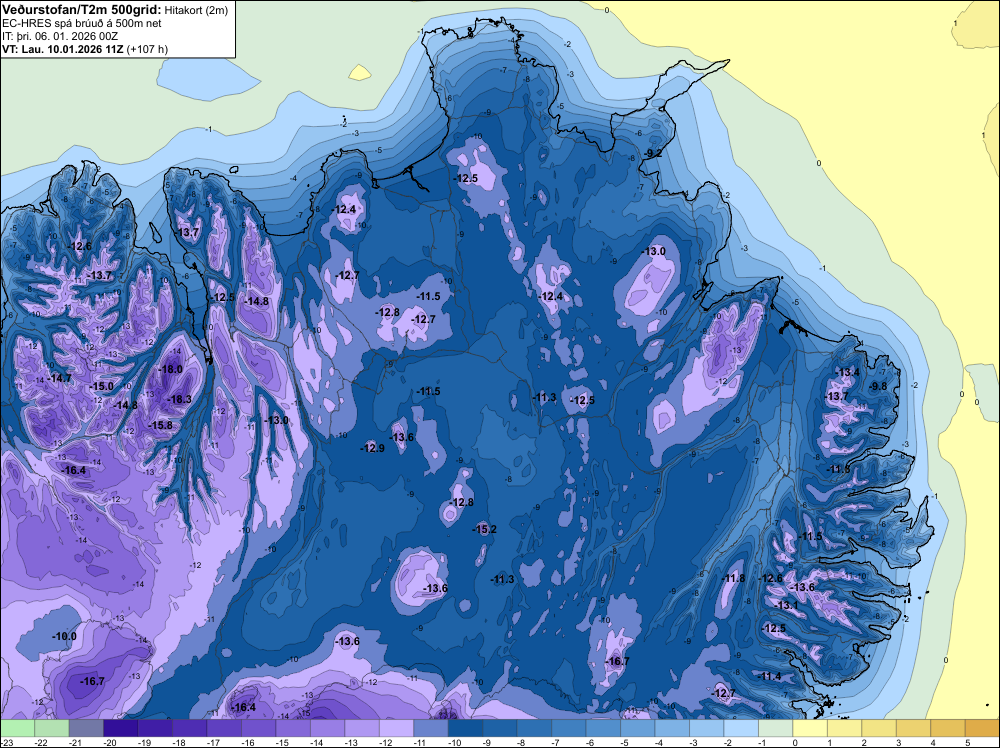Select the legend swatch between -23 and -22
The image size is (1000, 748).
tap(17, 728)
